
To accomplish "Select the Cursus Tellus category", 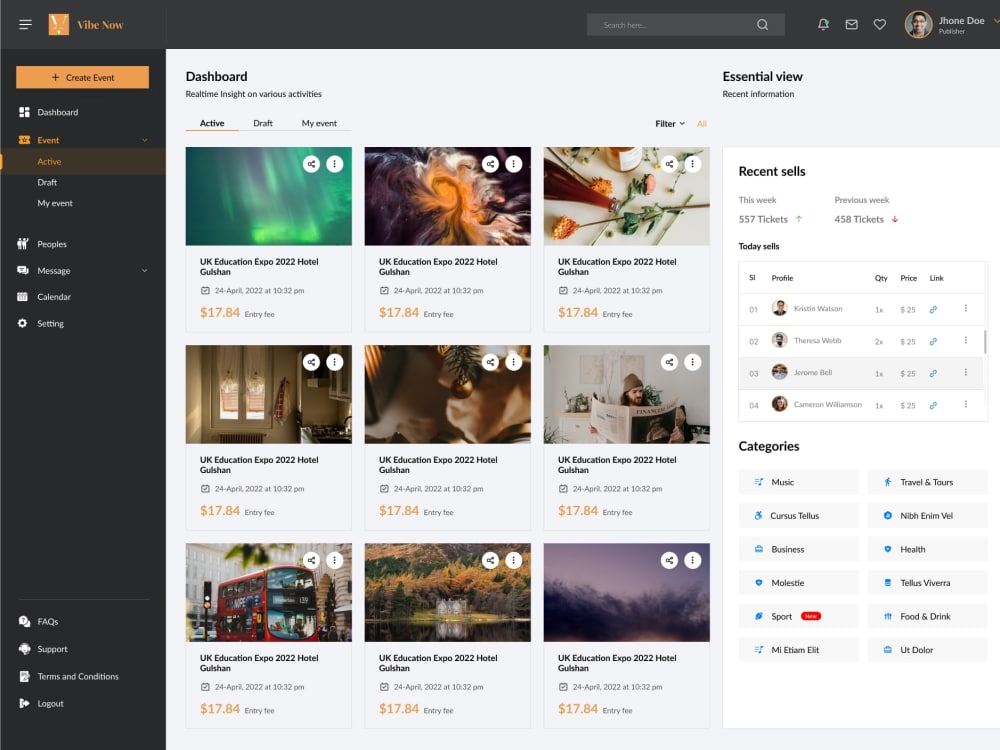I will [798, 515].
